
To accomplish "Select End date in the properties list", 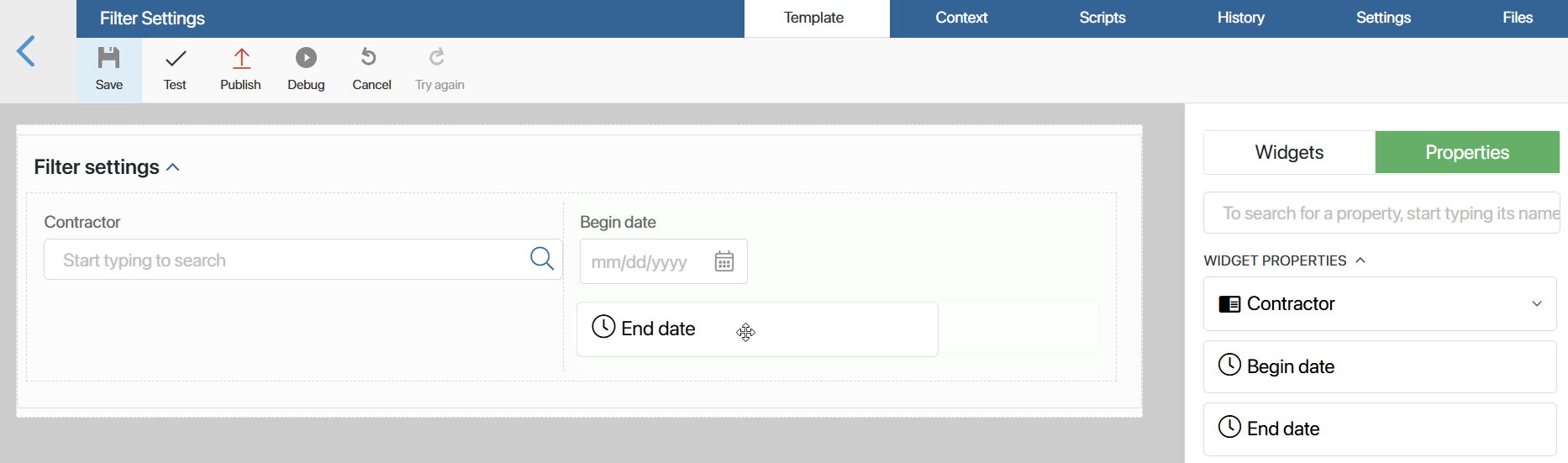I will pos(1380,429).
